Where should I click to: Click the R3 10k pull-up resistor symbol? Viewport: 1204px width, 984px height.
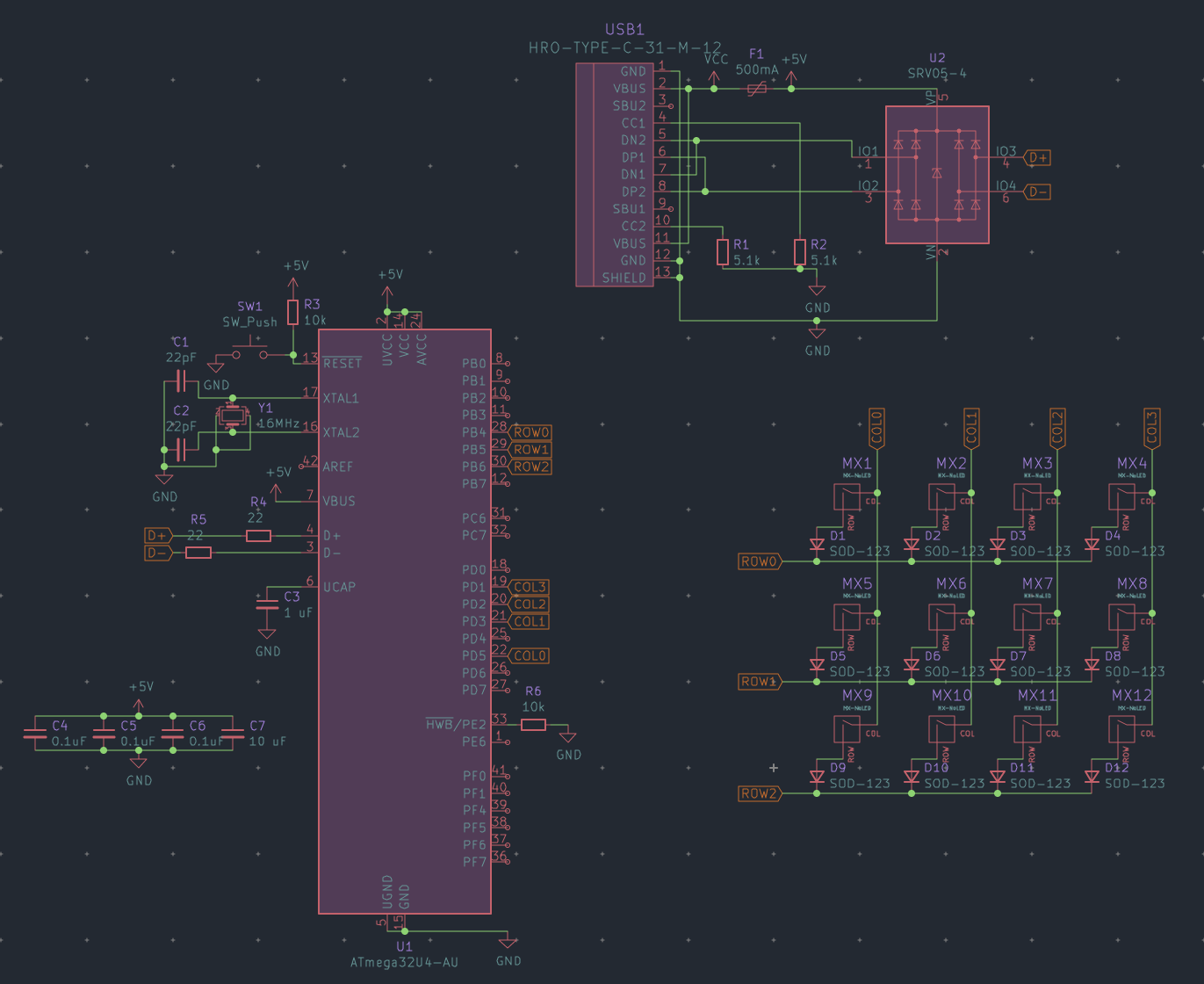tap(293, 312)
